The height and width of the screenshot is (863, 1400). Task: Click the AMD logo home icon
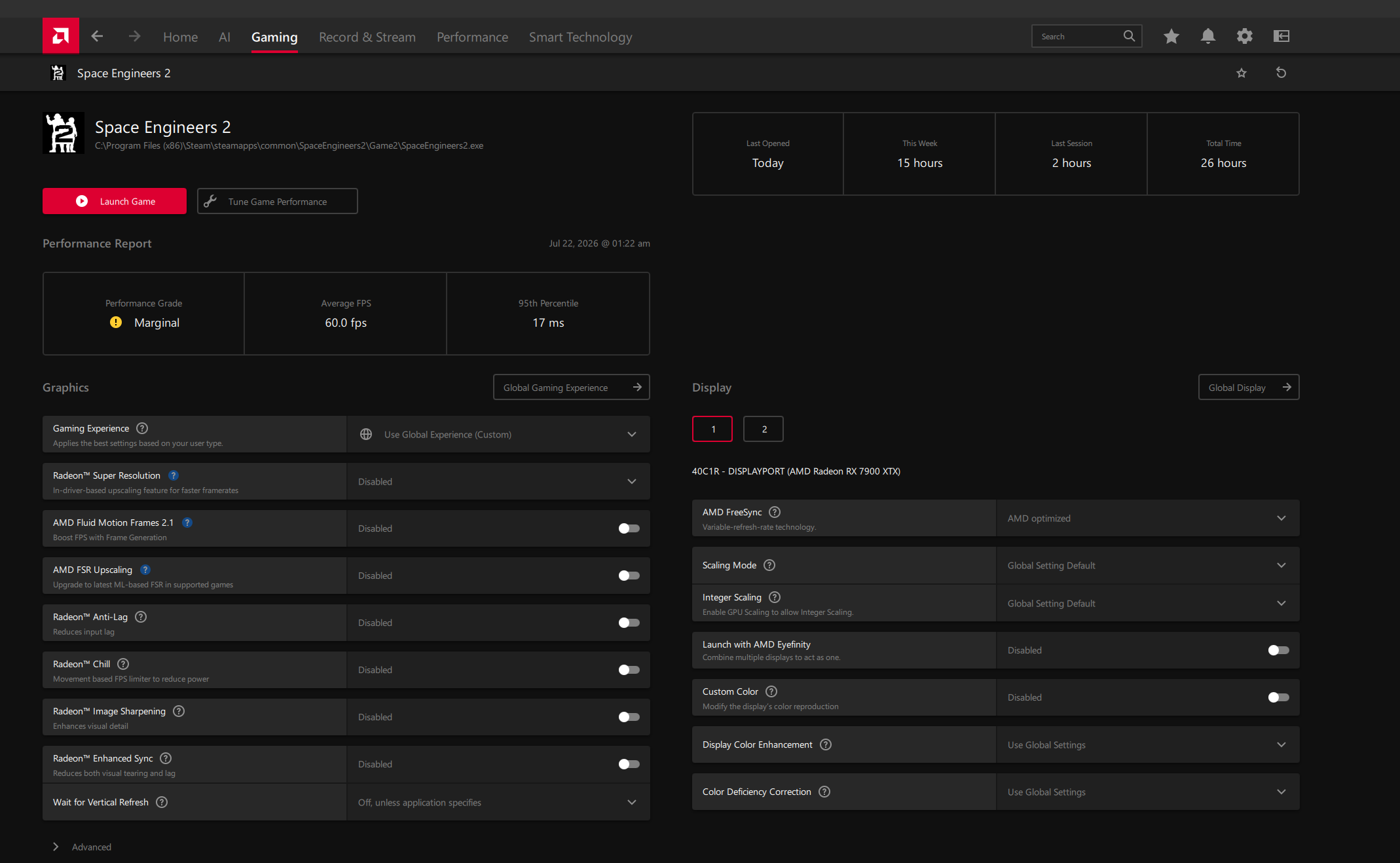(61, 36)
